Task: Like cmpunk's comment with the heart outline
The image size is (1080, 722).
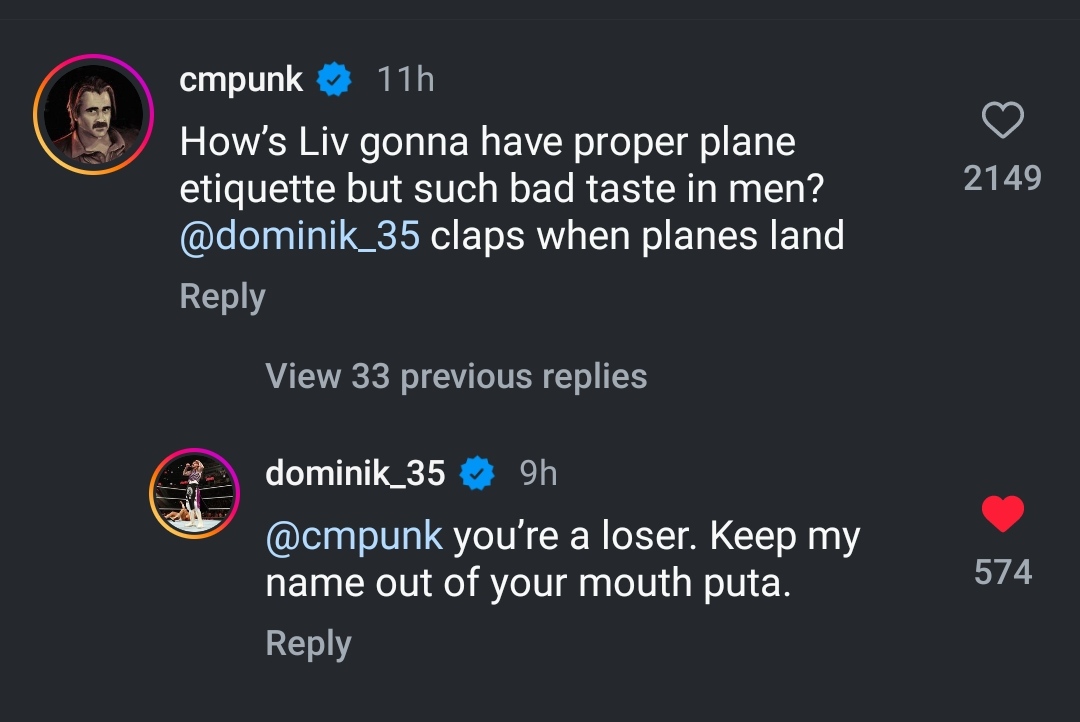Action: point(1003,121)
